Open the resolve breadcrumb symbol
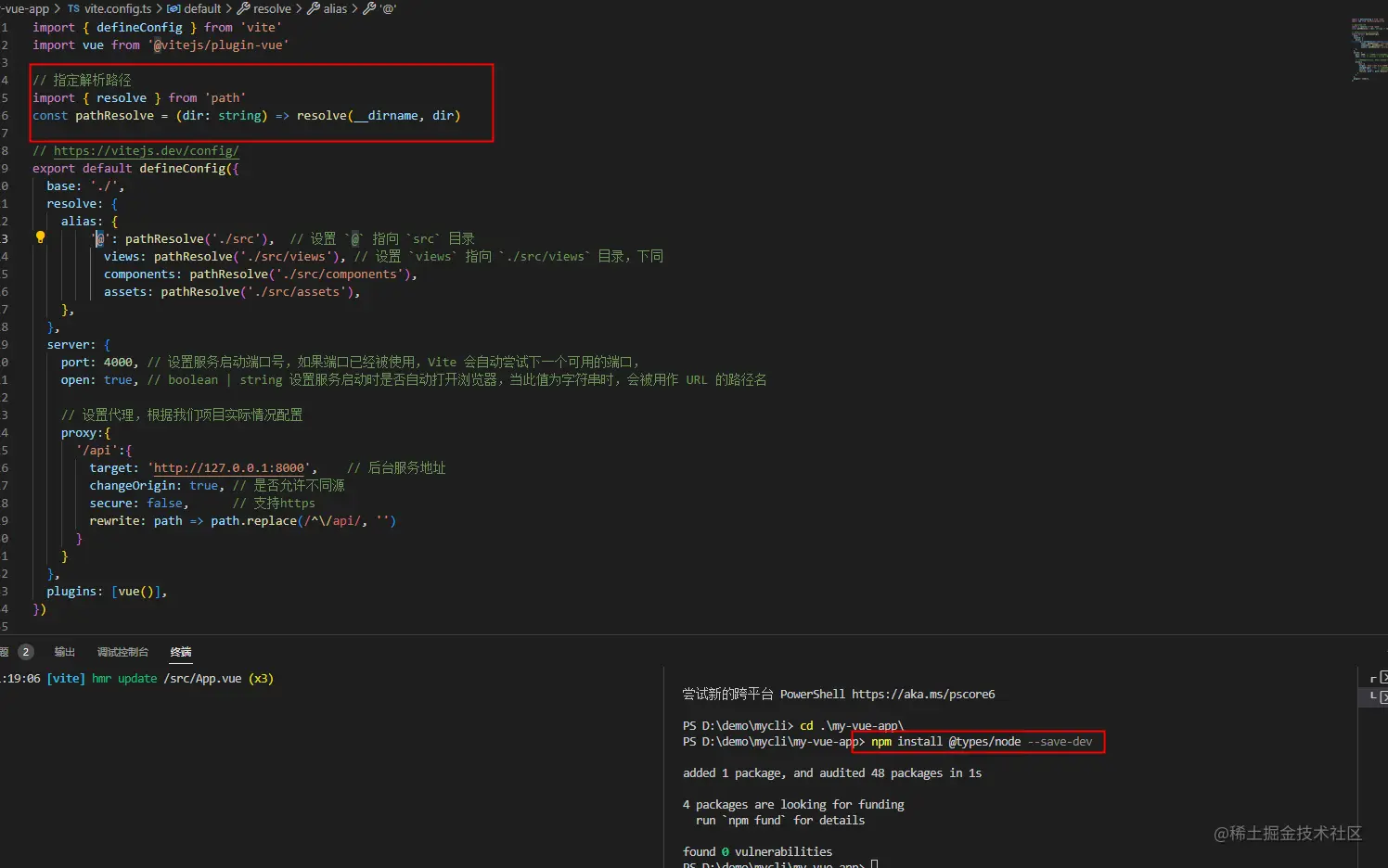Screen dimensions: 1388x868 (x=264, y=8)
